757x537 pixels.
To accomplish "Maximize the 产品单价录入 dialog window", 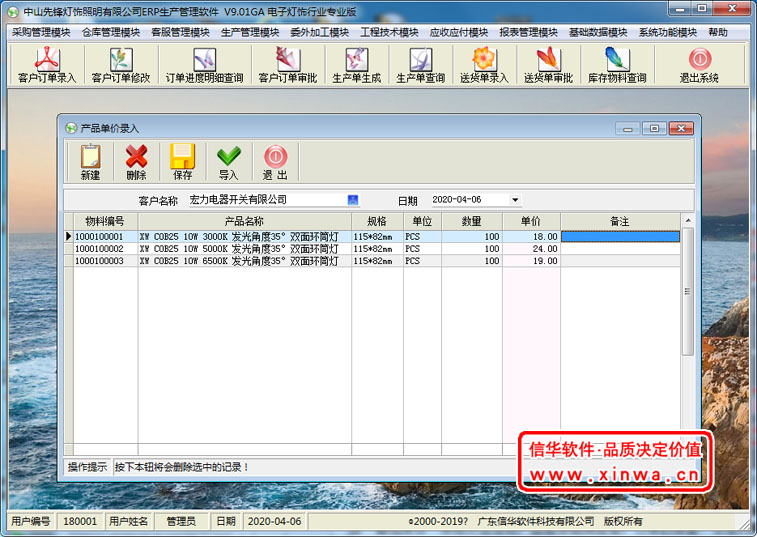I will click(655, 128).
